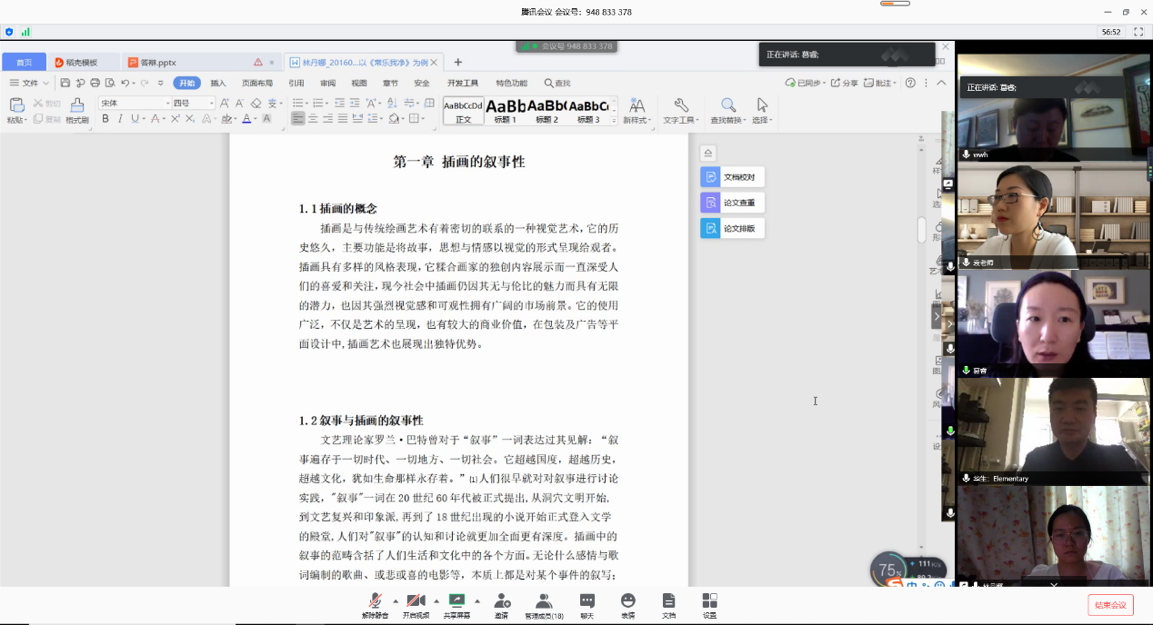This screenshot has height=625, width=1153.
Task: Click the print icon in the quick toolbar
Action: tap(95, 83)
